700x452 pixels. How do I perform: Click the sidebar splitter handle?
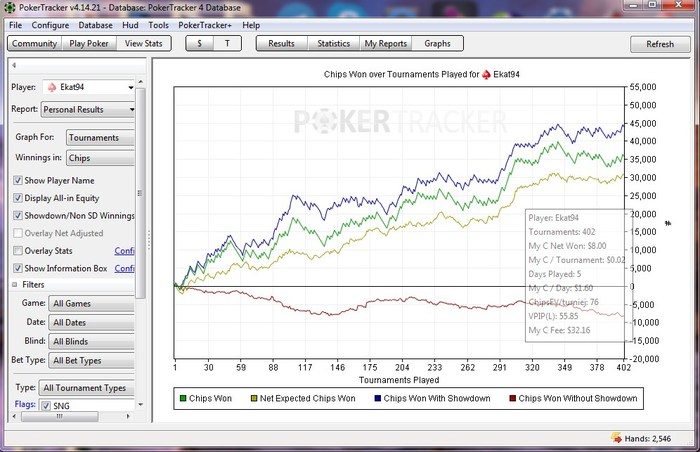coord(149,240)
